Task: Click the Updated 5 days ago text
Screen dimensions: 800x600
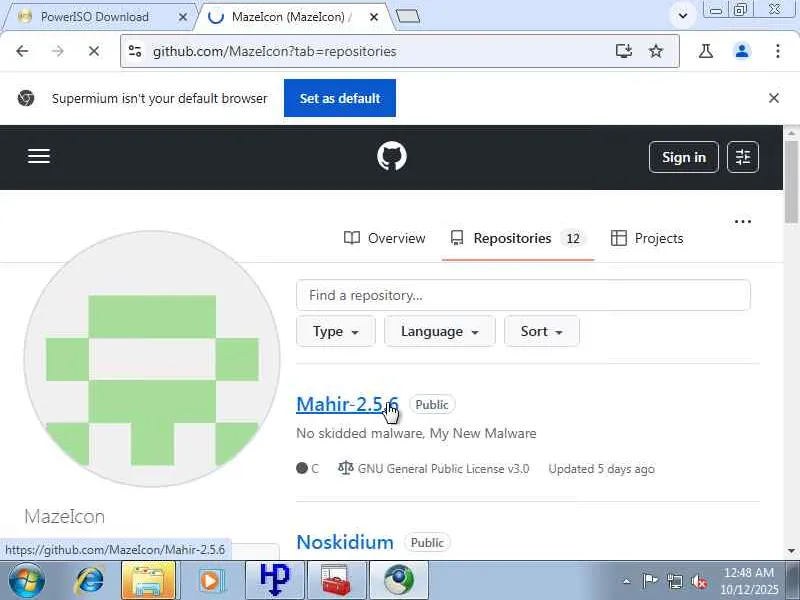Action: [x=602, y=469]
